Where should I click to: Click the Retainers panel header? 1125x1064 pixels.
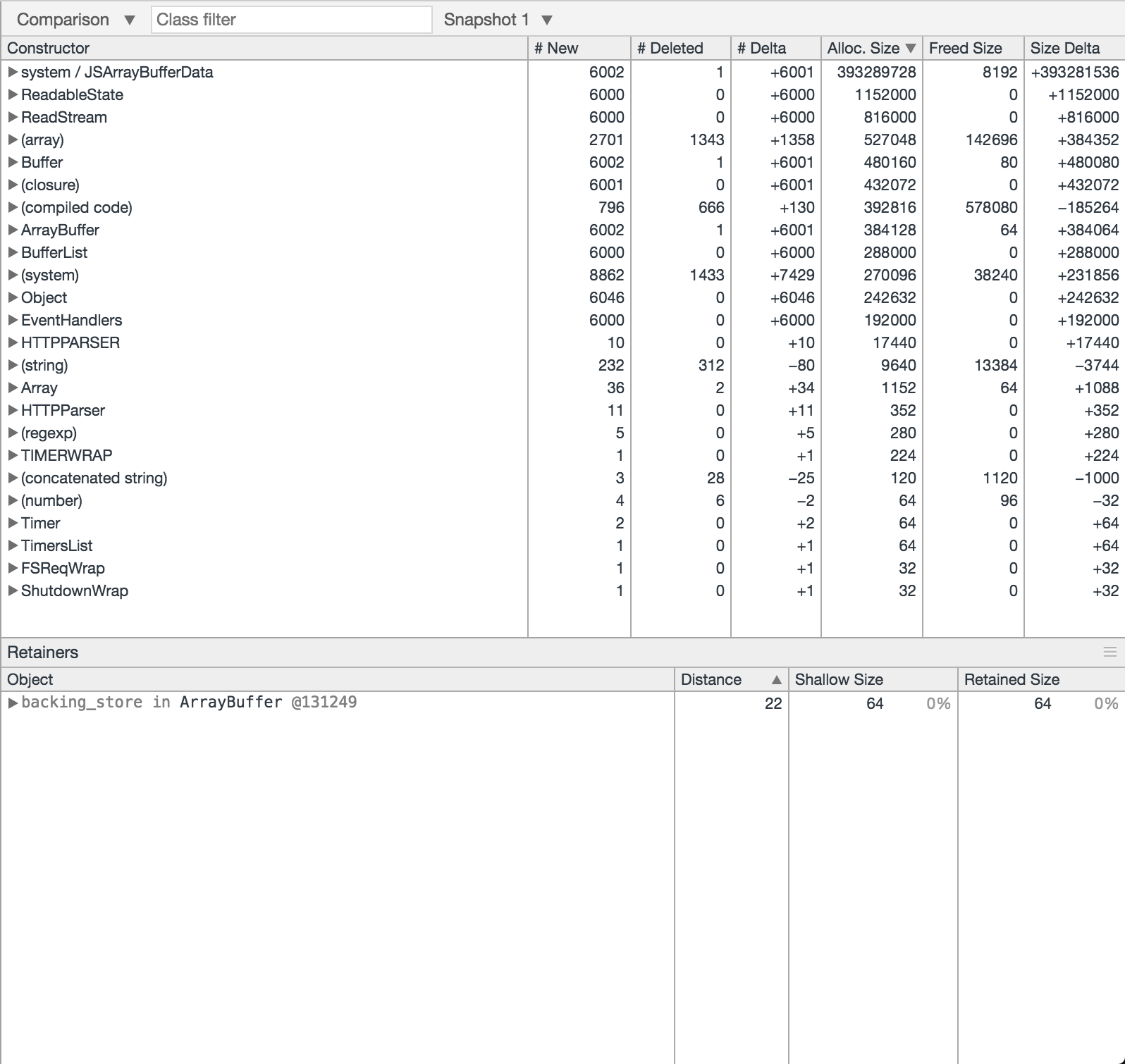click(x=562, y=652)
